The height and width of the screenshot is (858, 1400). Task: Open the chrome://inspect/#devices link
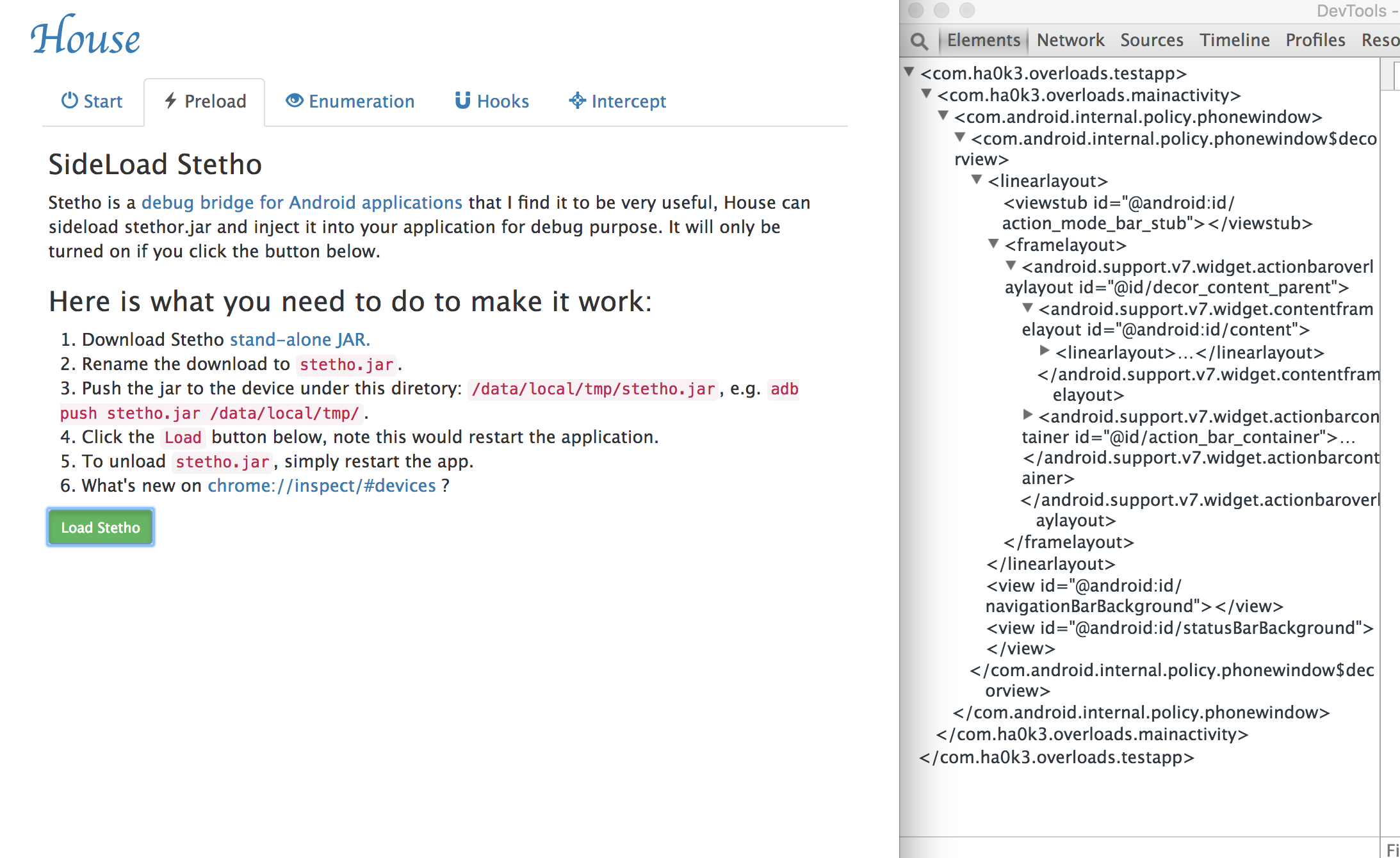pyautogui.click(x=322, y=486)
